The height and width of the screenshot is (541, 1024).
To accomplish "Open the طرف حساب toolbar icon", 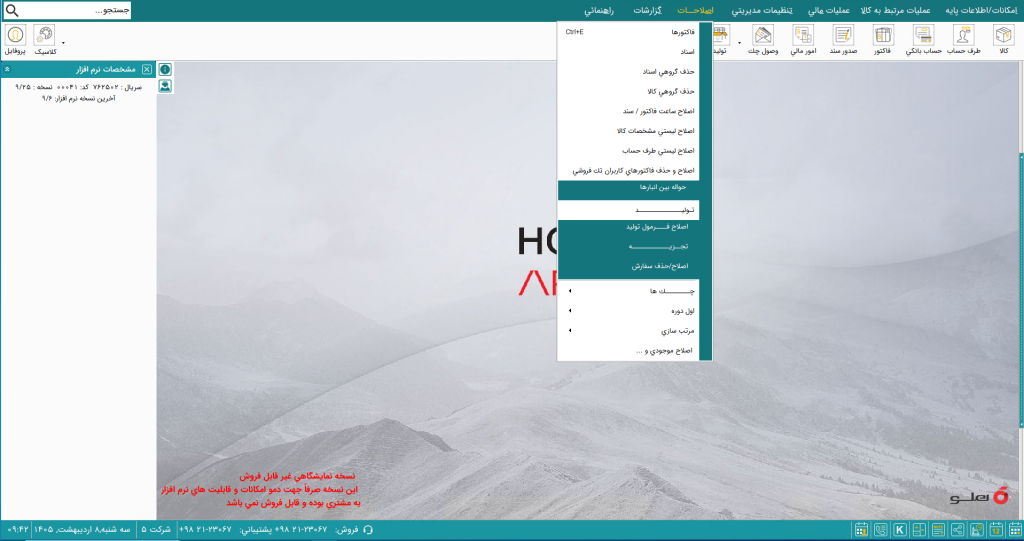I will pyautogui.click(x=964, y=41).
